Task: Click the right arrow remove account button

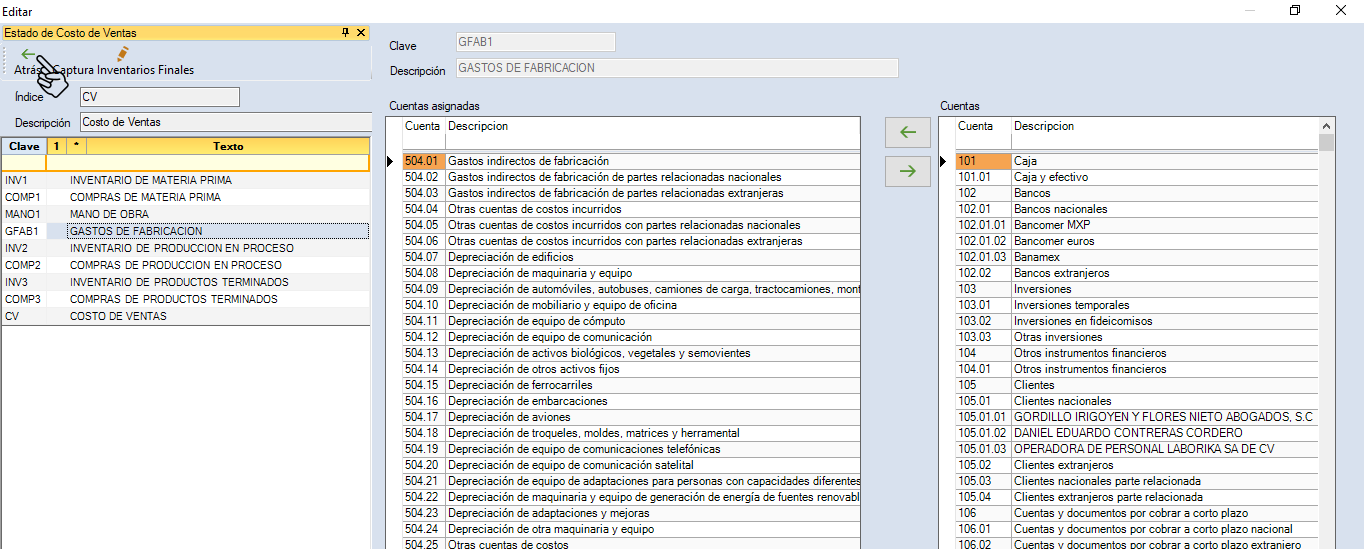Action: pos(908,171)
